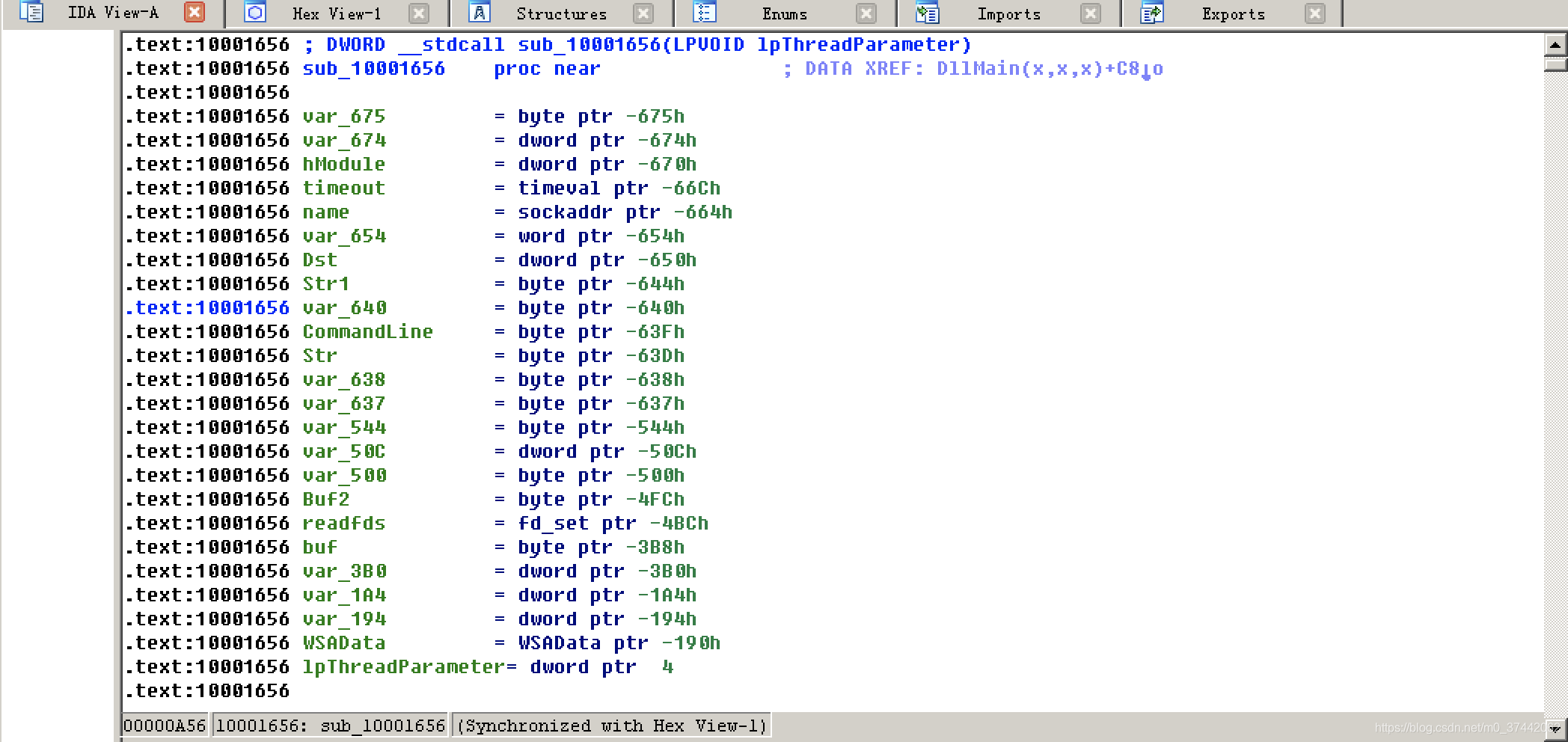Click the Exports tab icon
The width and height of the screenshot is (1568, 742).
pyautogui.click(x=1152, y=12)
